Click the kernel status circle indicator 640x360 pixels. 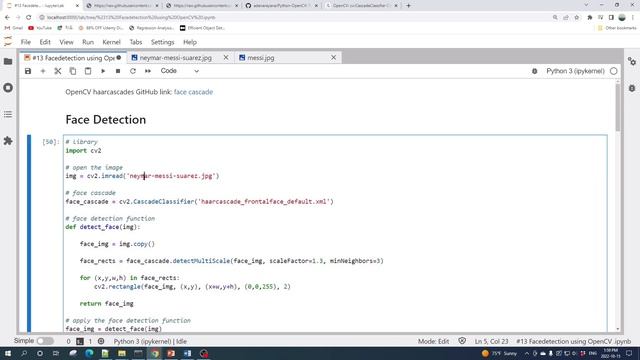click(613, 71)
